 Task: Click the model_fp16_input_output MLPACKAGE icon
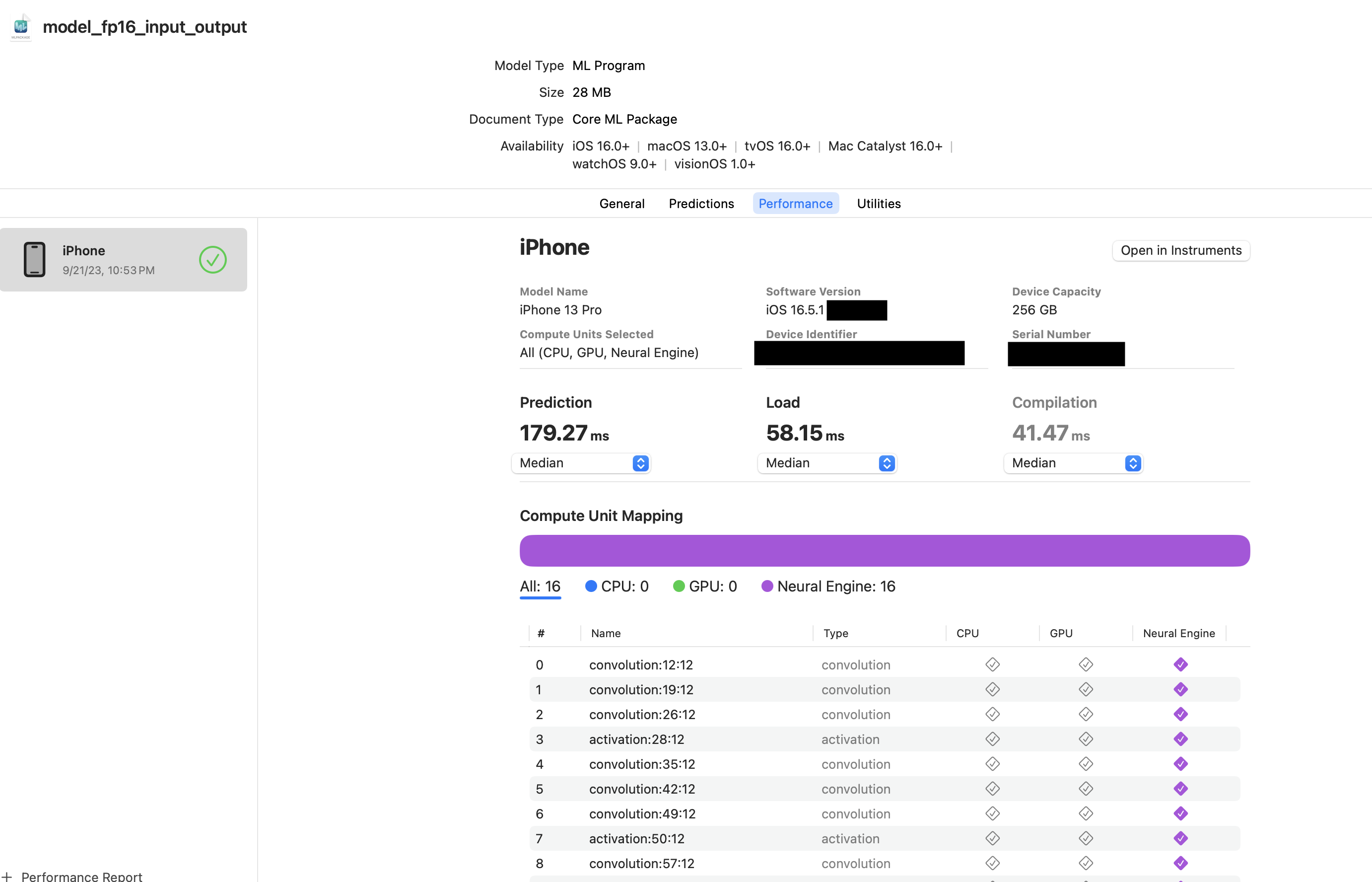[21, 25]
